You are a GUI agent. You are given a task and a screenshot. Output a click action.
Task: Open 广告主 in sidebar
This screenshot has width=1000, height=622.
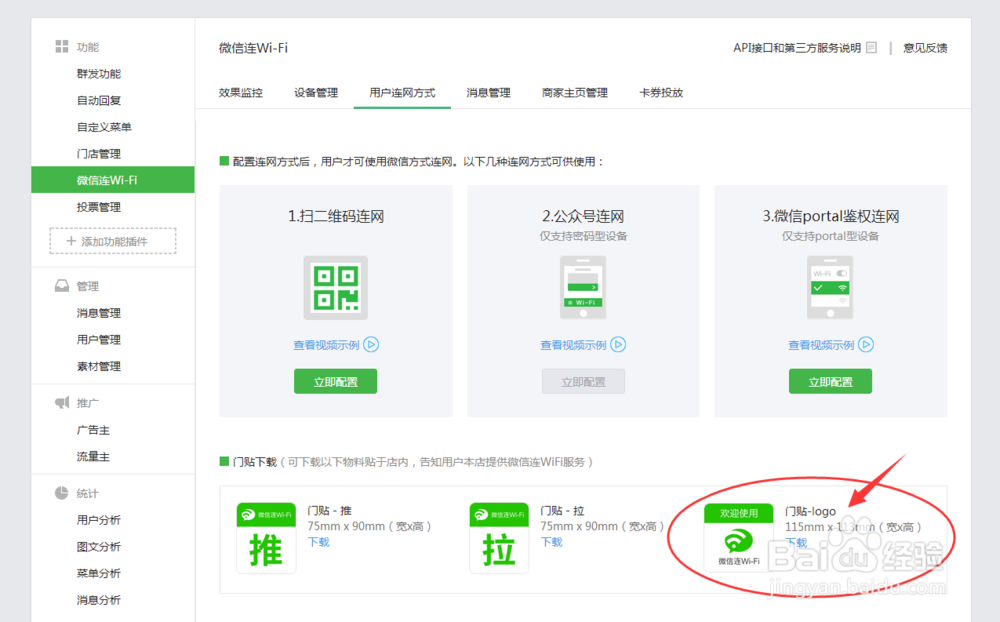coord(93,430)
